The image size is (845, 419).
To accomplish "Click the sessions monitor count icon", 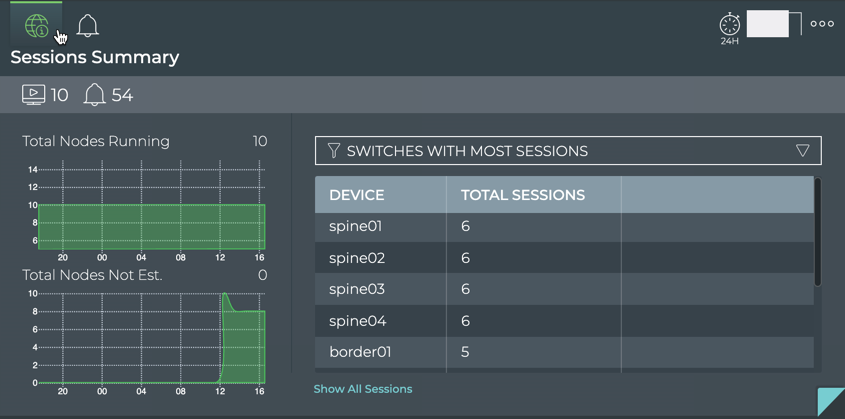I will [x=33, y=95].
